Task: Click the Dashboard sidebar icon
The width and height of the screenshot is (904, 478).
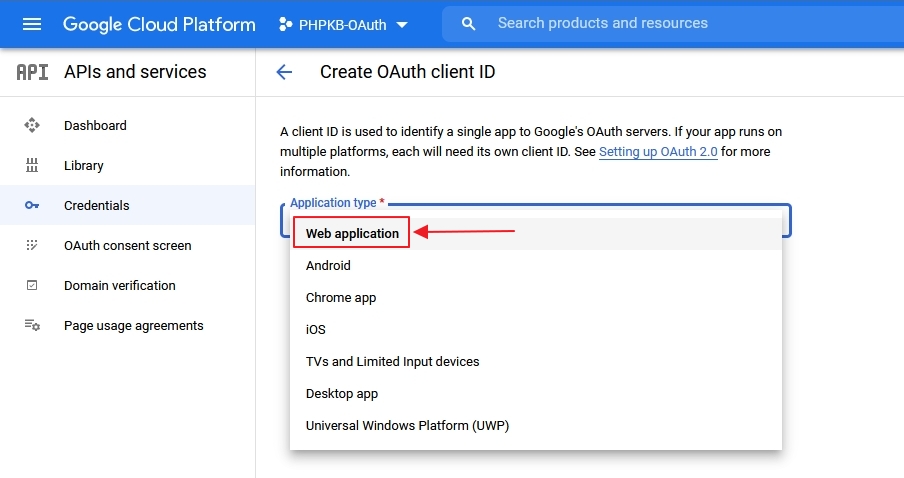Action: click(32, 125)
